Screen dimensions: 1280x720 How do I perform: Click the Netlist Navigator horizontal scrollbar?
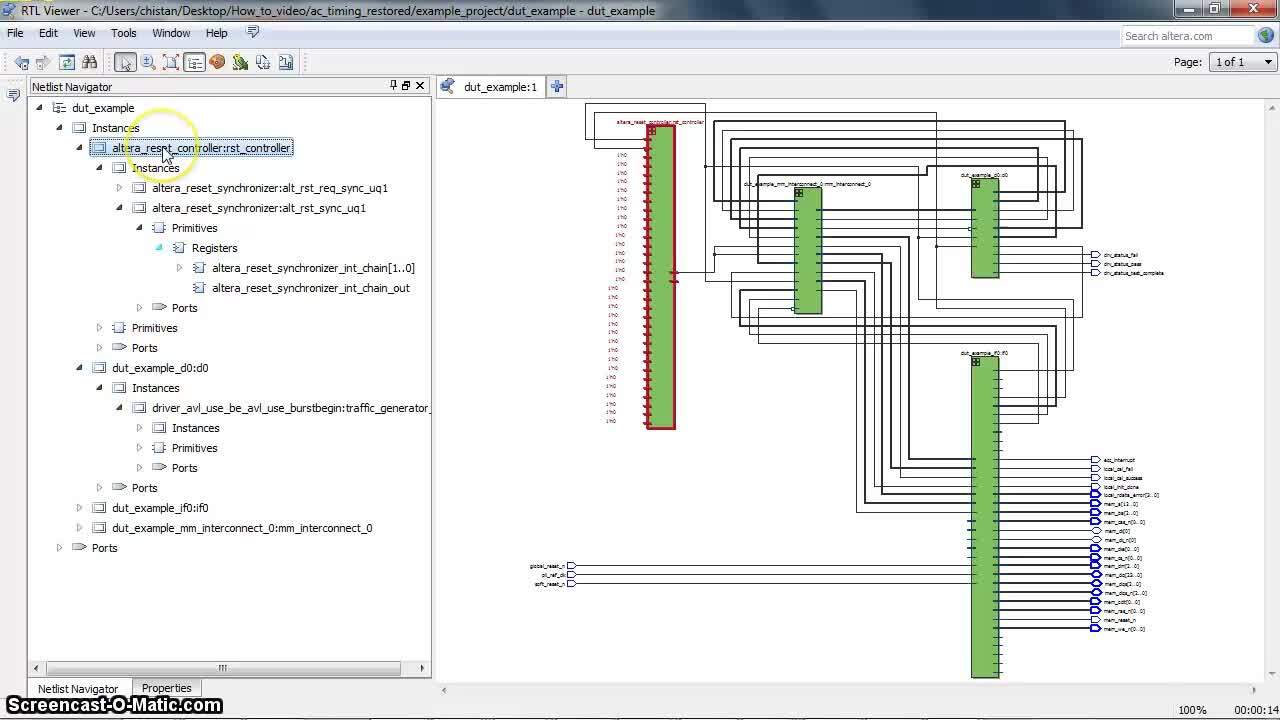click(x=222, y=668)
